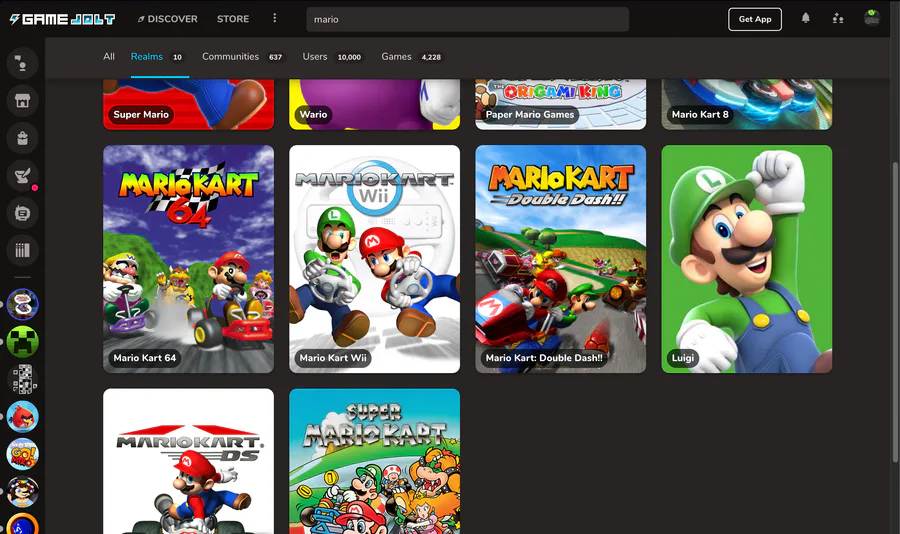
Task: Click the Get App button
Action: click(755, 19)
